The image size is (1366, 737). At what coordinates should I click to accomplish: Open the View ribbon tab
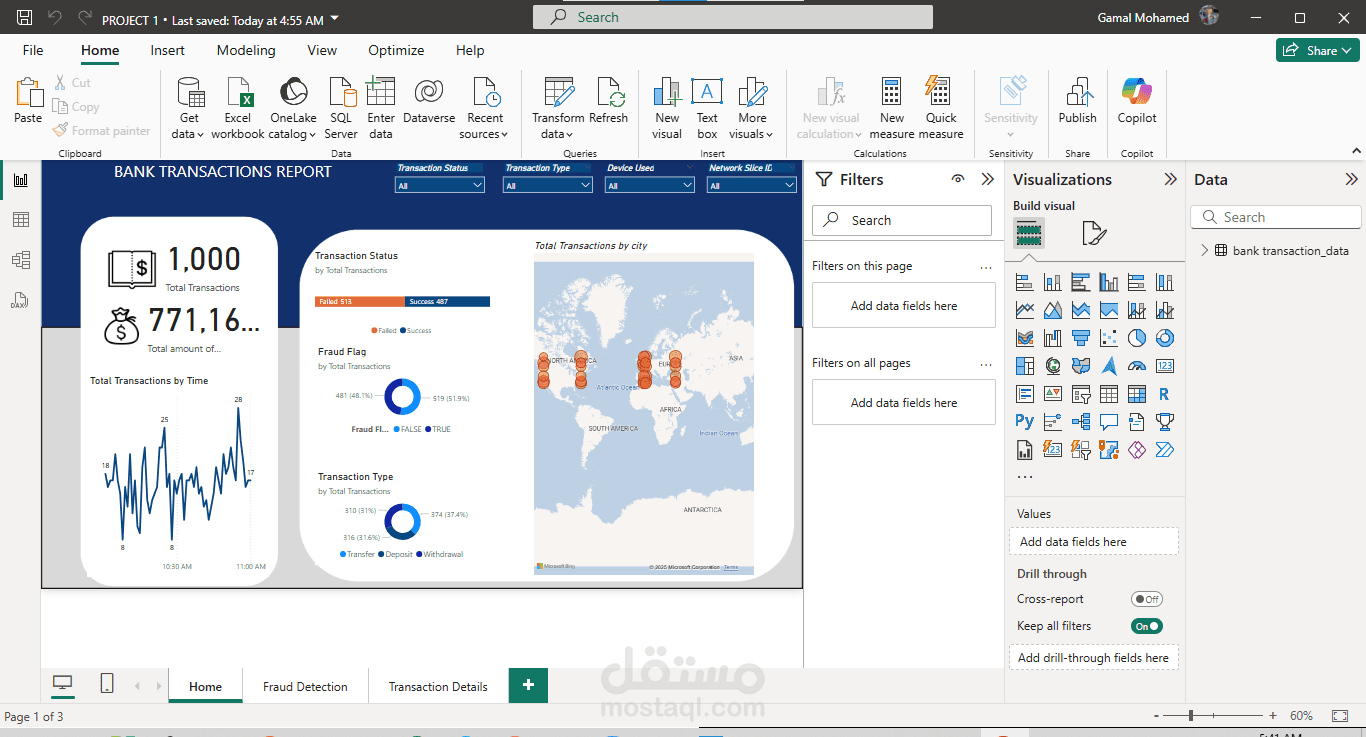tap(322, 50)
